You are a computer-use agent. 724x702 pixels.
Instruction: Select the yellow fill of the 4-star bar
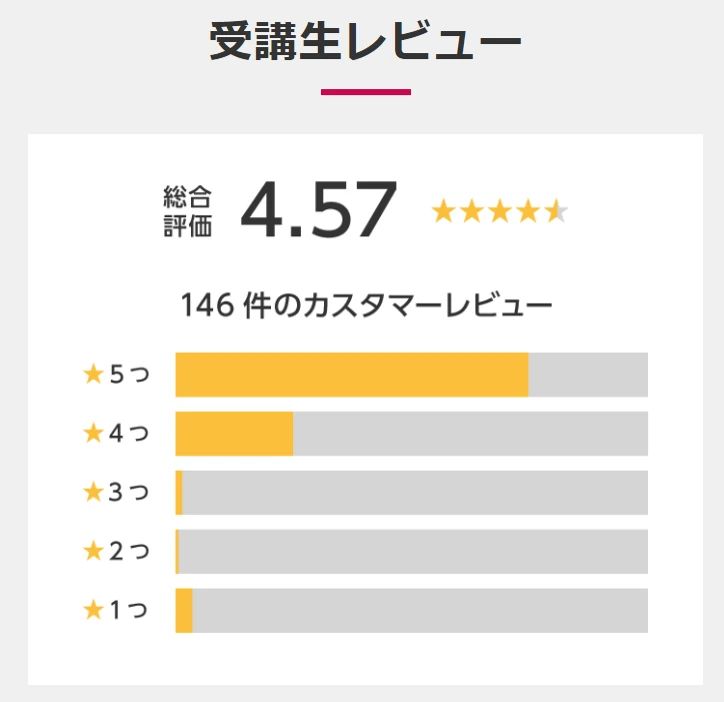click(x=234, y=434)
